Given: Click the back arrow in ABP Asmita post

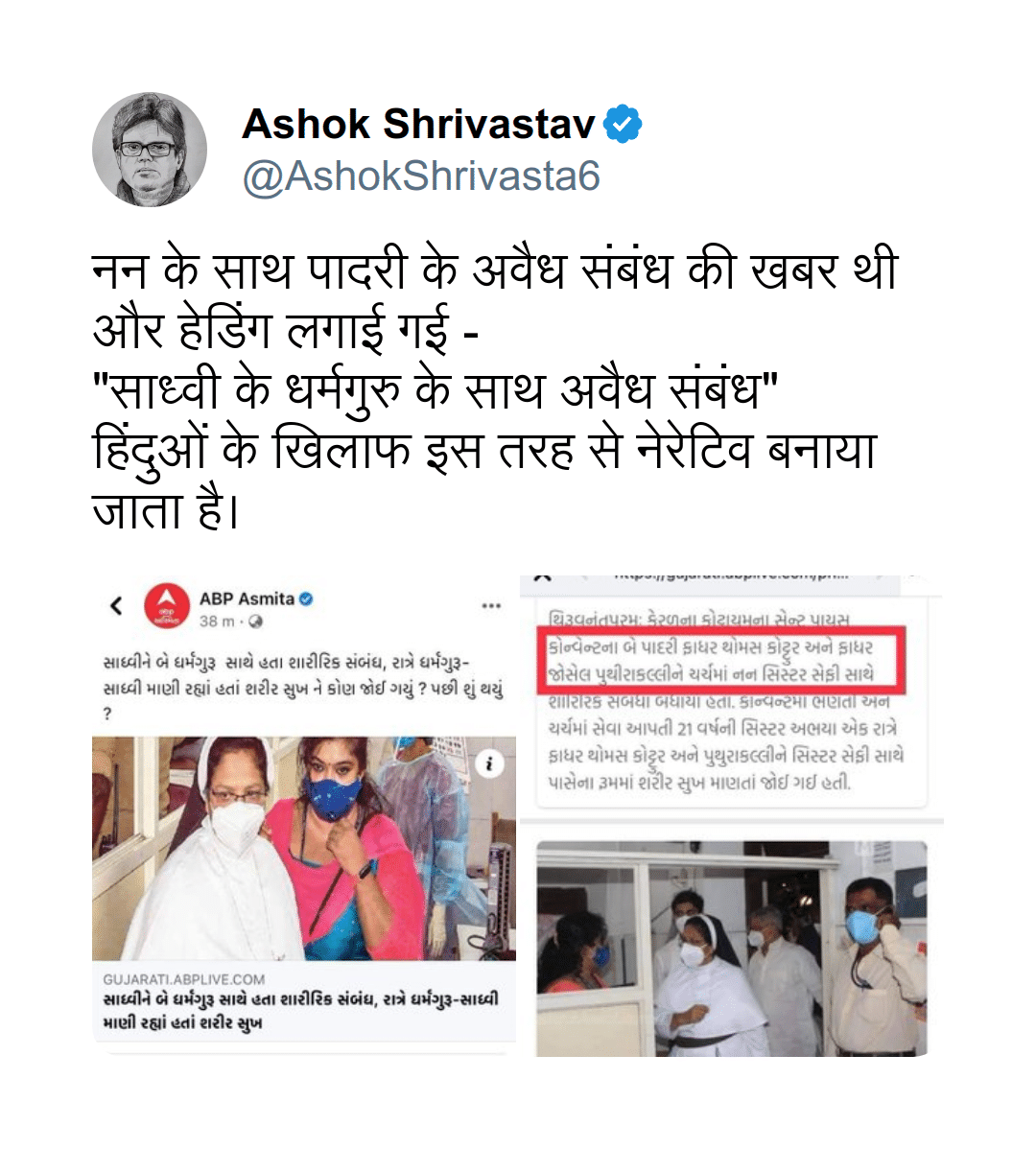Looking at the screenshot, I should point(116,606).
